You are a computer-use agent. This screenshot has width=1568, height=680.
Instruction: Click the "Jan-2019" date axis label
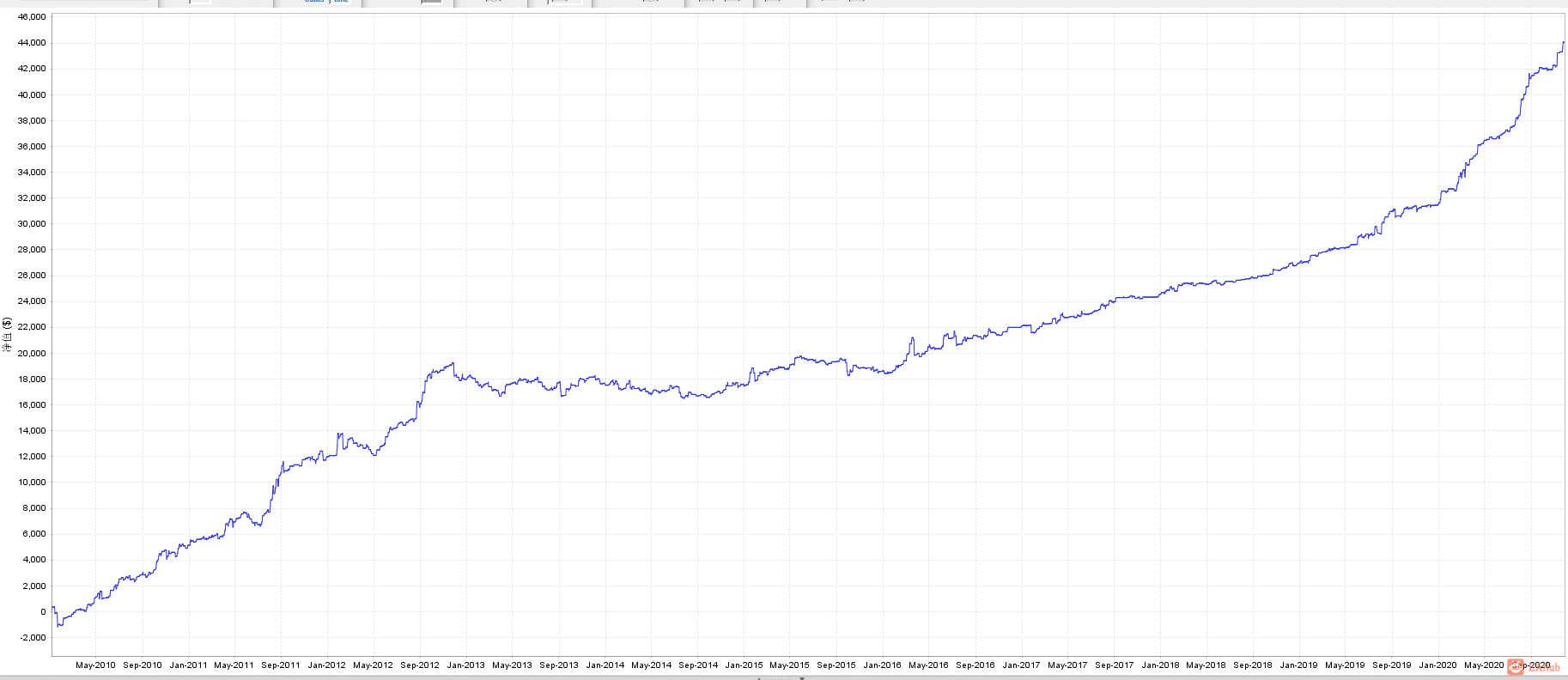1298,665
